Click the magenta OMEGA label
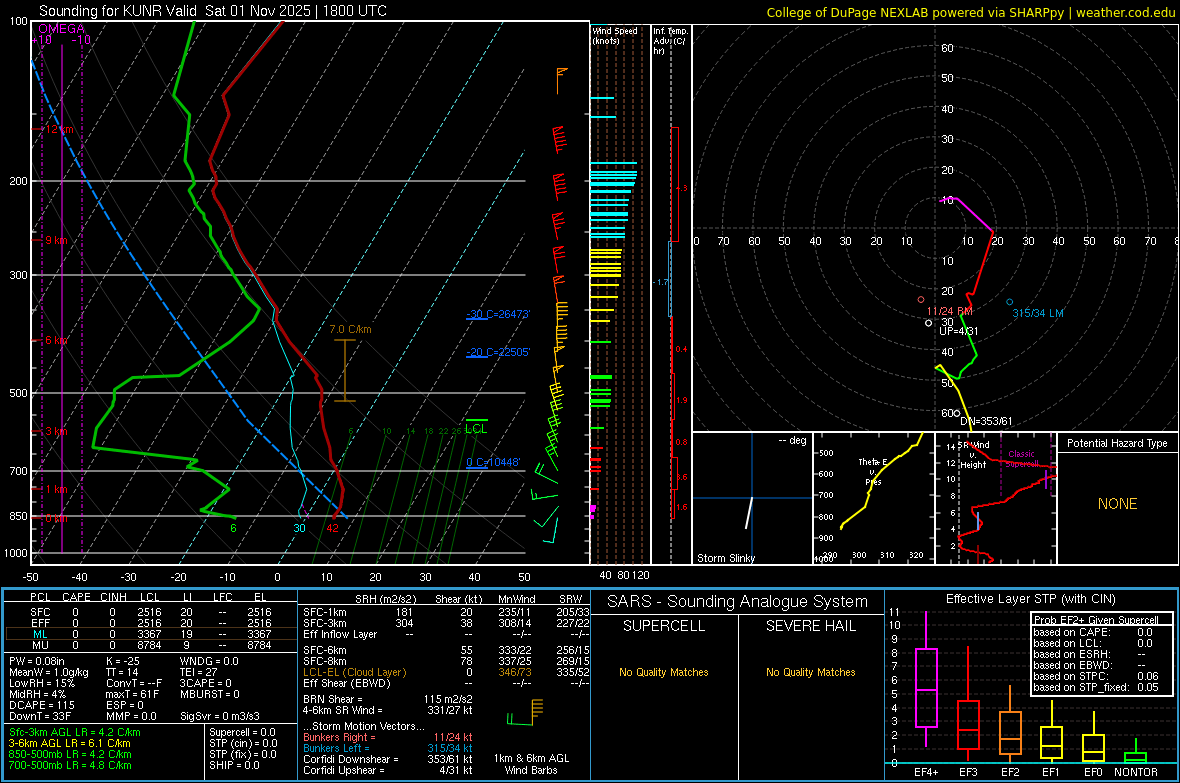The width and height of the screenshot is (1180, 783). [62, 29]
